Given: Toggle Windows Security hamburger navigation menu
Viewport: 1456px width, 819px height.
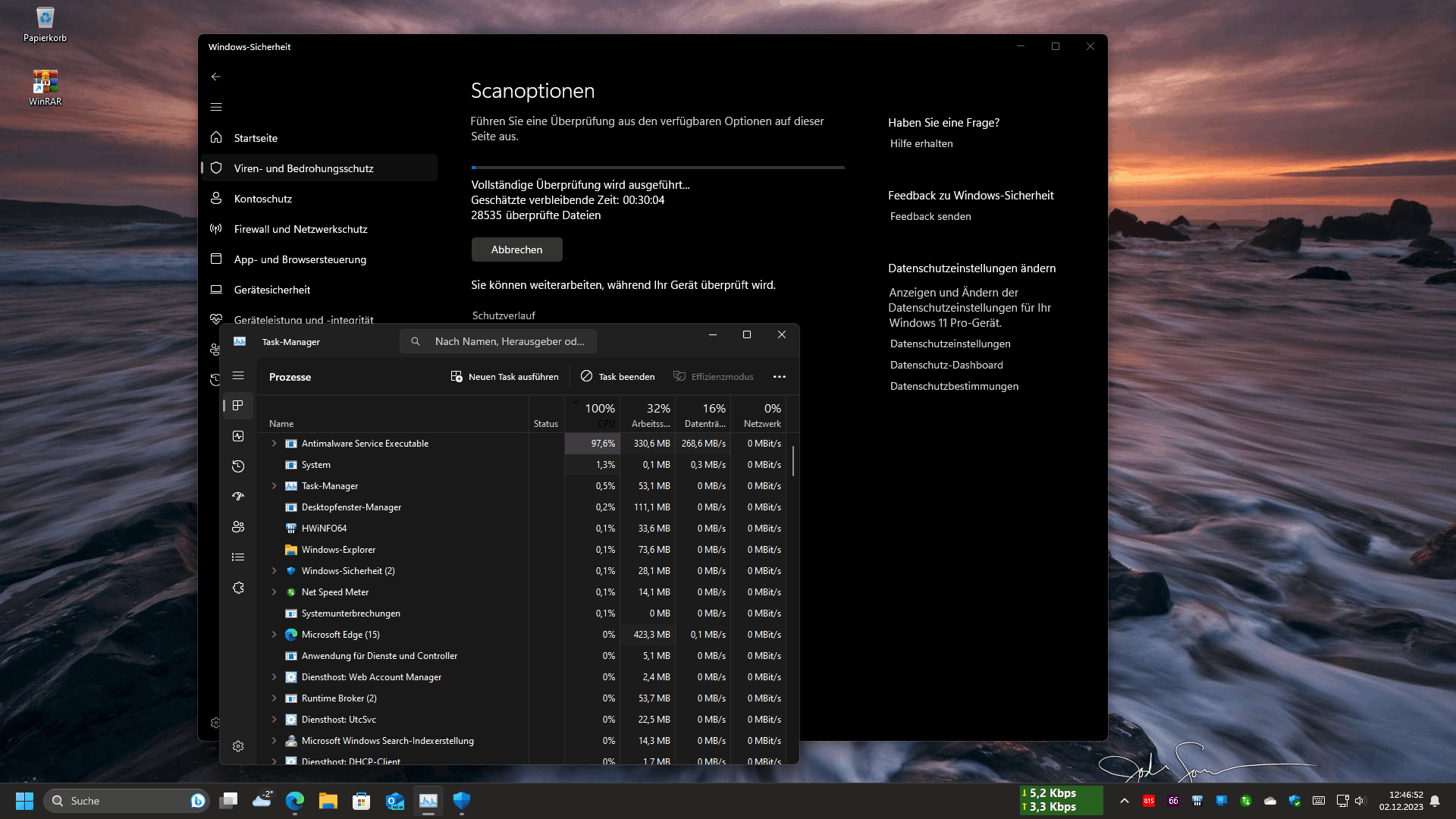Looking at the screenshot, I should pos(216,107).
